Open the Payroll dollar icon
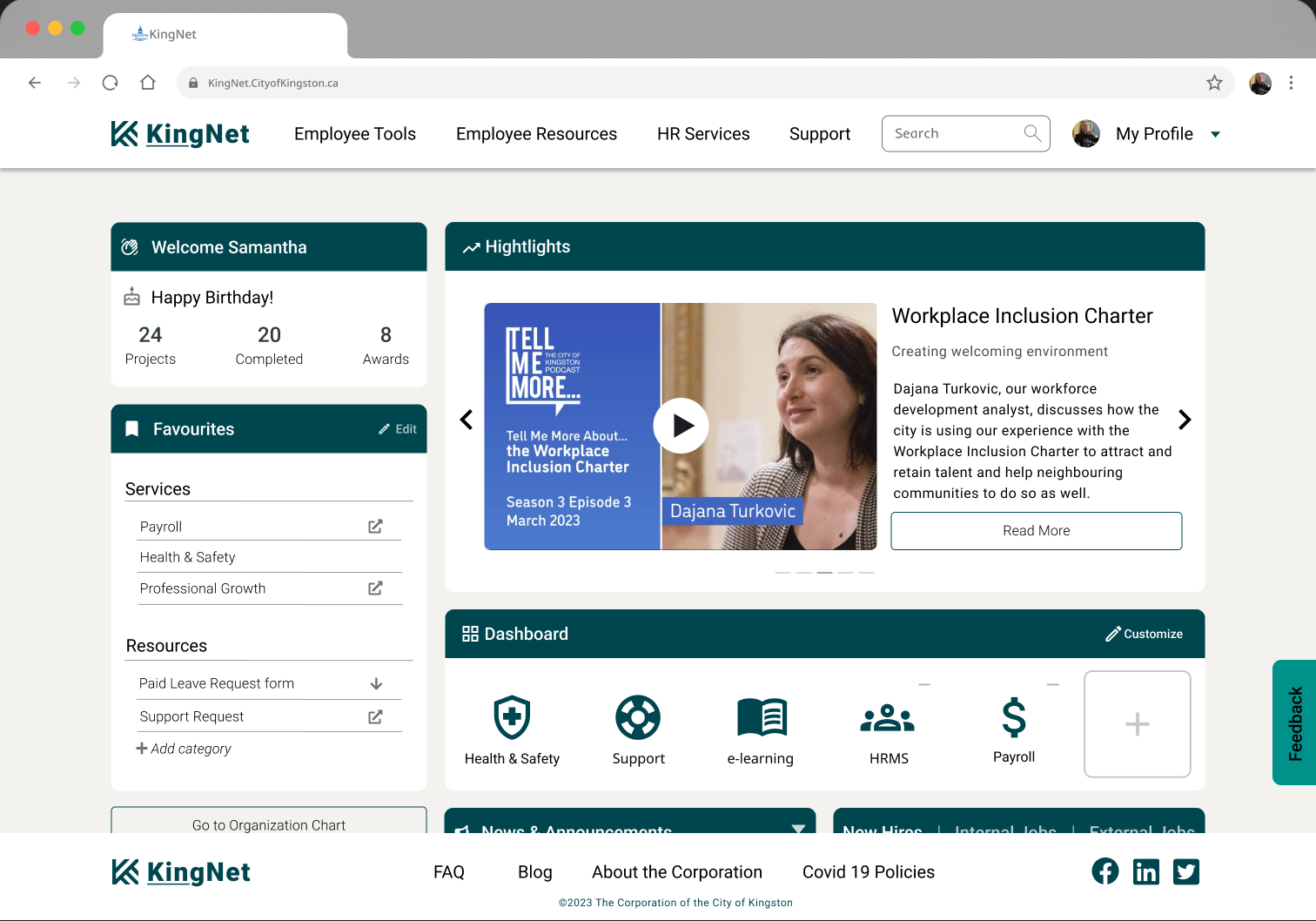The height and width of the screenshot is (921, 1316). [1014, 718]
